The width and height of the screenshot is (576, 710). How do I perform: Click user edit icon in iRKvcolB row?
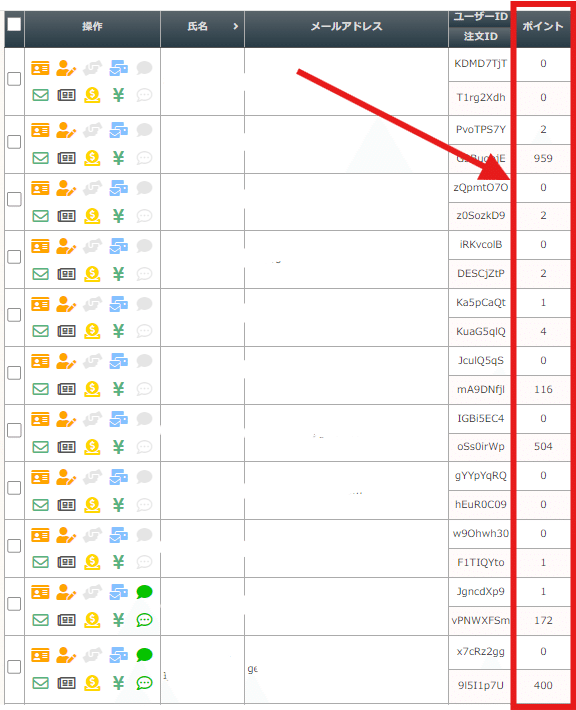pos(66,246)
